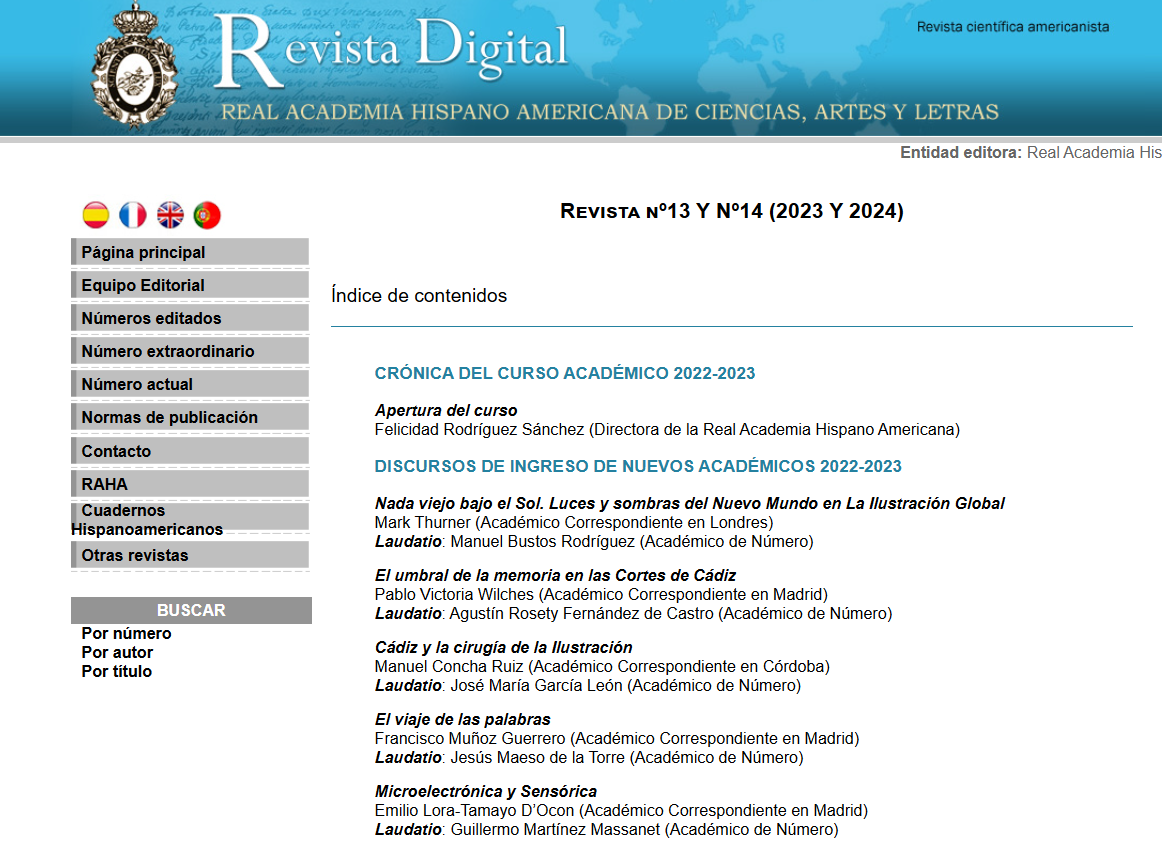The height and width of the screenshot is (846, 1162).
Task: Search by issue via Por número
Action: click(x=126, y=633)
